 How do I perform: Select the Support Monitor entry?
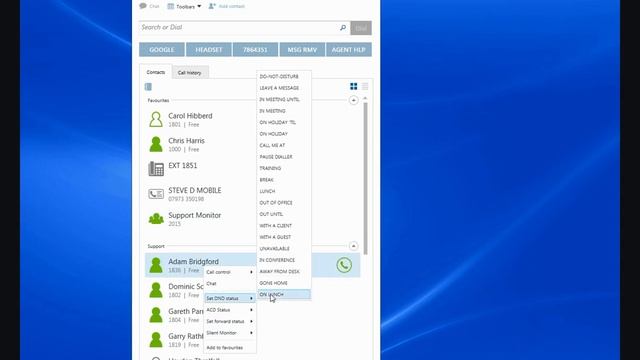coord(195,216)
